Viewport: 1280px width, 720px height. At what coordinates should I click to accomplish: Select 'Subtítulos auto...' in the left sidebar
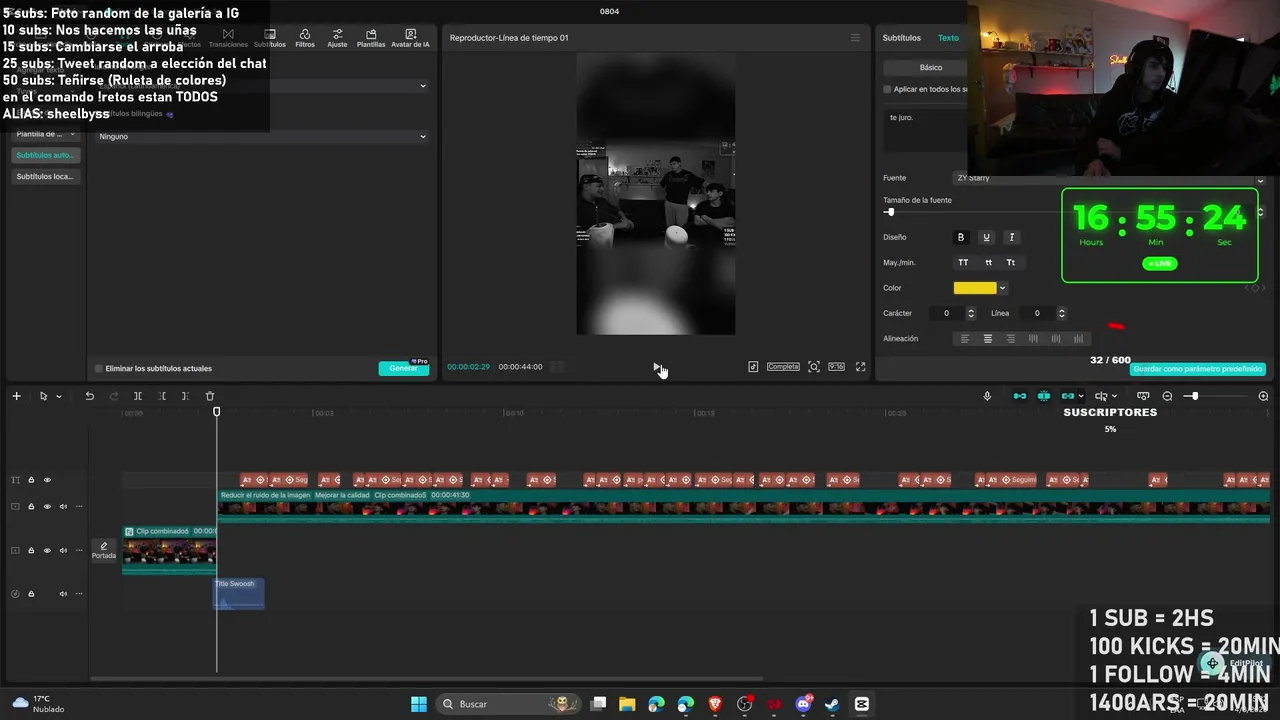[x=46, y=155]
